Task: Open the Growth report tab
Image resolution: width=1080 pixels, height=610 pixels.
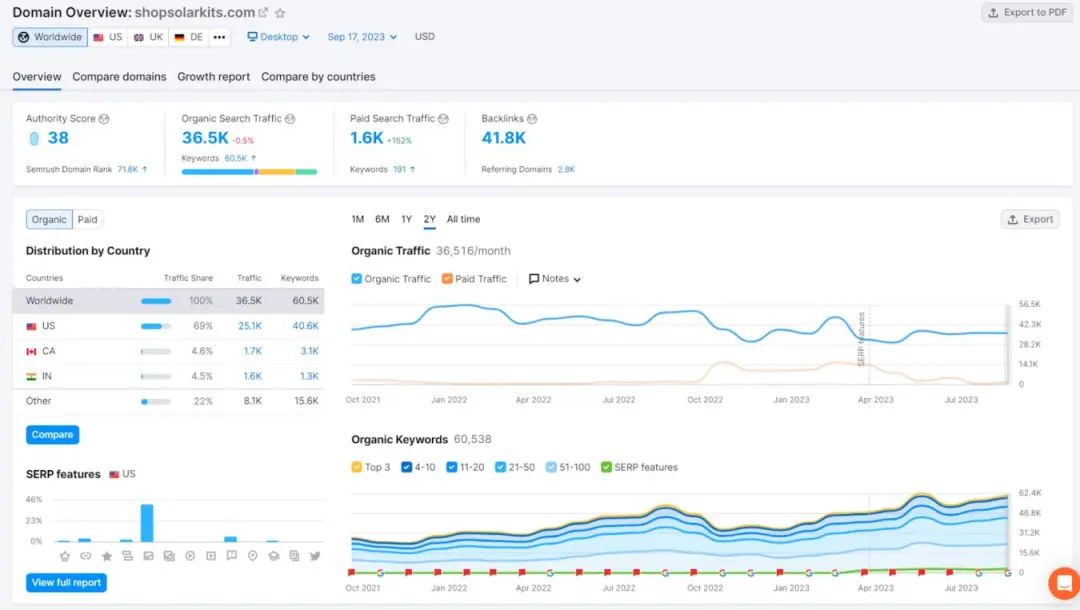Action: tap(214, 77)
